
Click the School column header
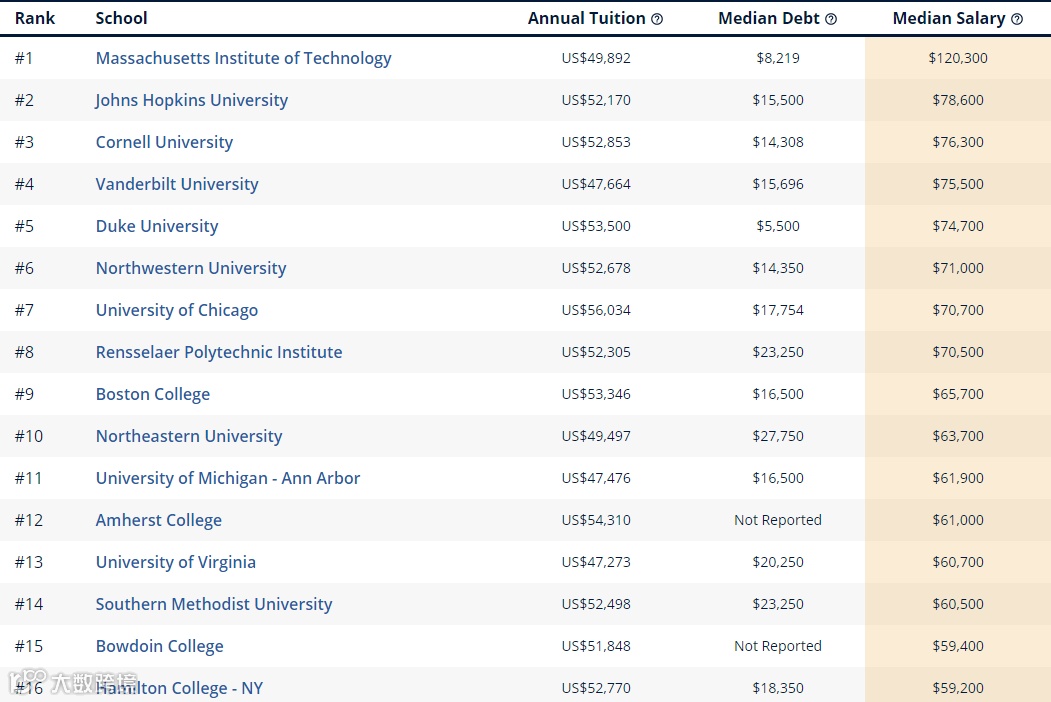121,19
